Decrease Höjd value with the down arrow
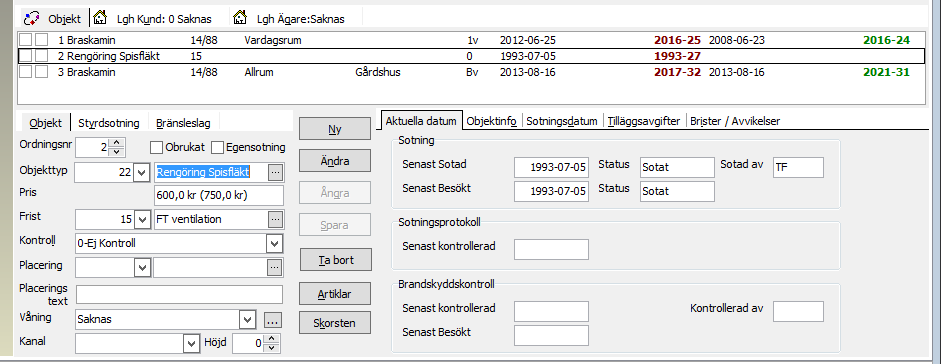The width and height of the screenshot is (941, 364). click(274, 348)
